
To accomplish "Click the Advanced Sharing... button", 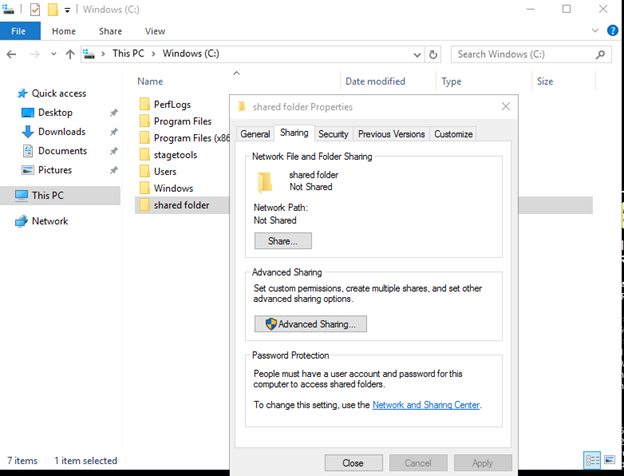I will pyautogui.click(x=311, y=324).
